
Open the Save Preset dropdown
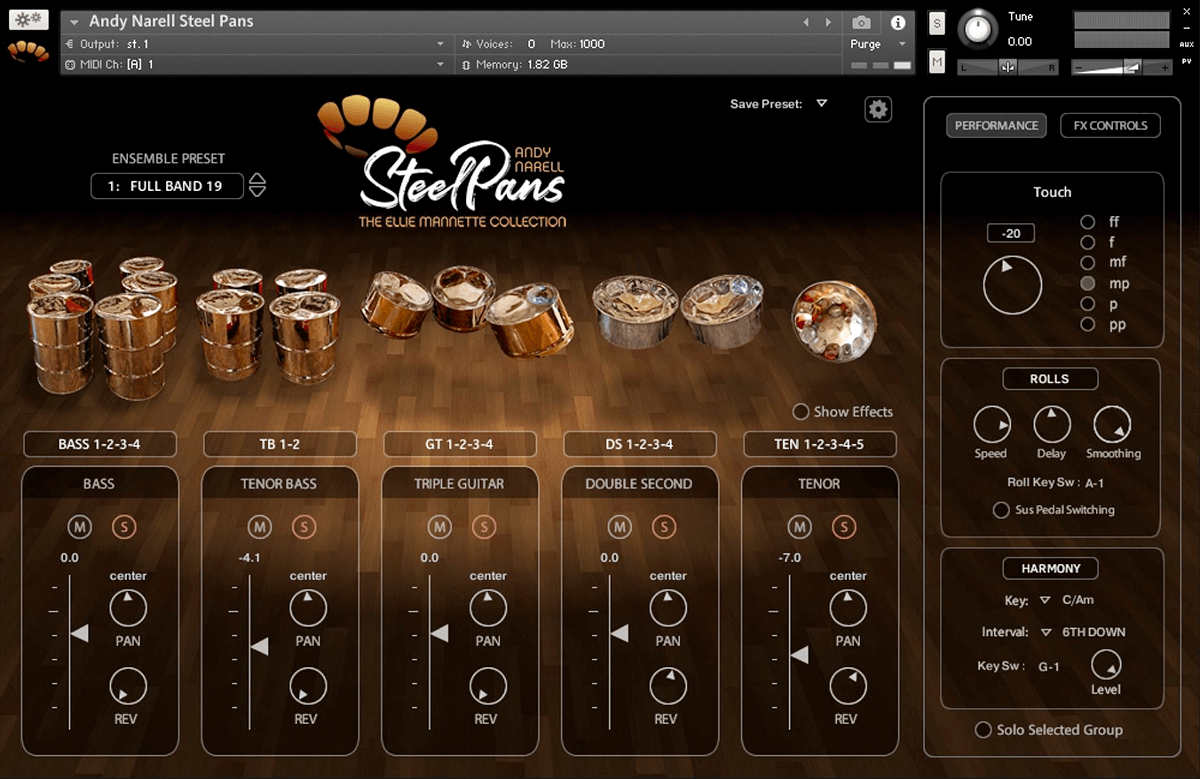click(x=821, y=103)
